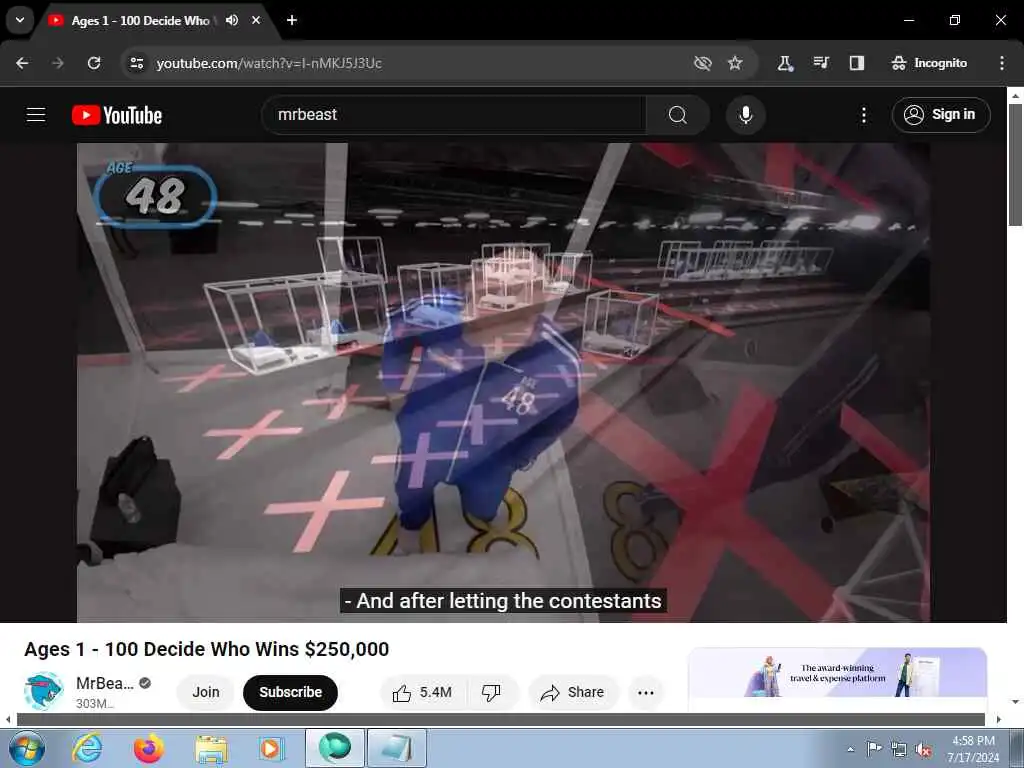Image resolution: width=1024 pixels, height=768 pixels.
Task: Mute the tab via its speaker icon
Action: pyautogui.click(x=232, y=20)
